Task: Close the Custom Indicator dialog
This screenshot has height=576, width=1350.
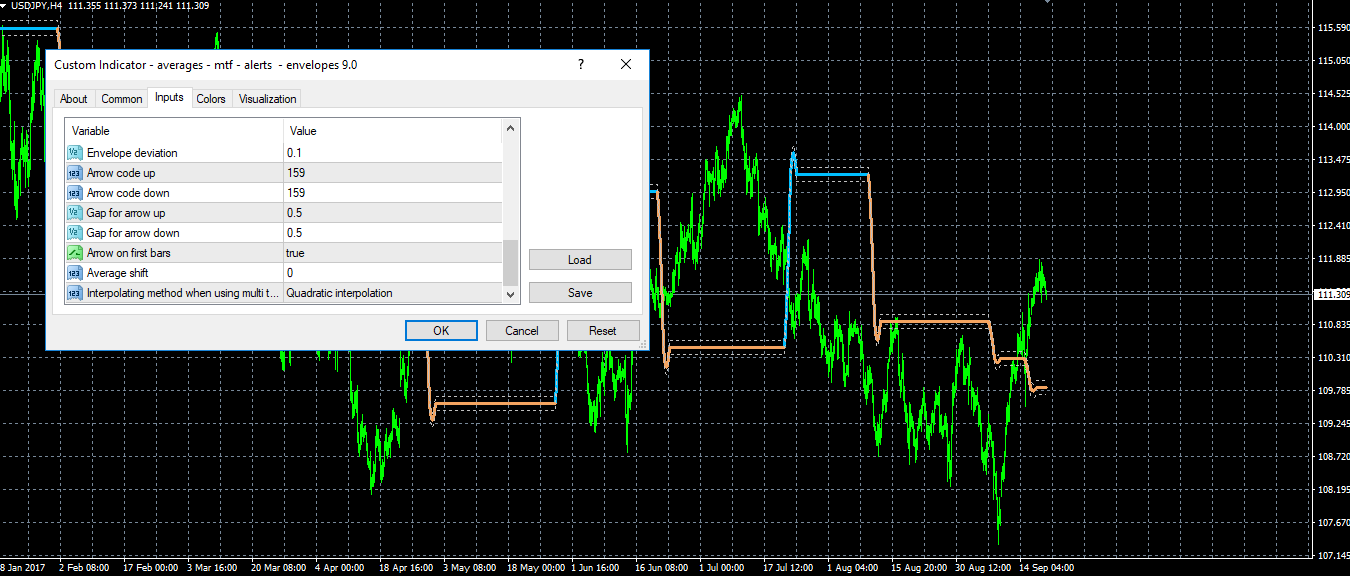Action: 626,65
